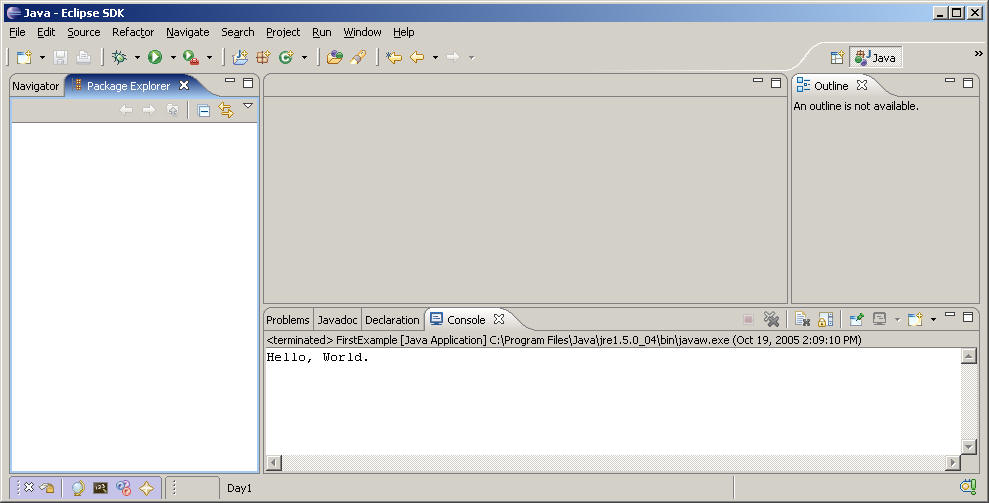Switch to the Declaration tab

click(392, 320)
